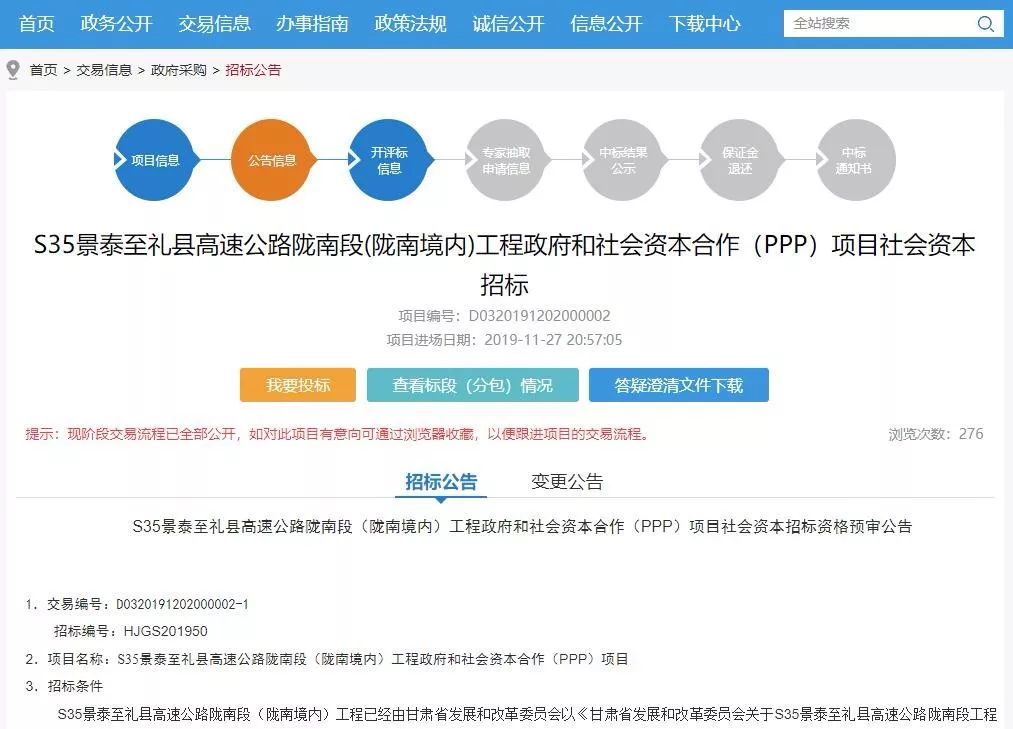
Task: Open the 专家抽取申请信息 process circle
Action: (506, 158)
